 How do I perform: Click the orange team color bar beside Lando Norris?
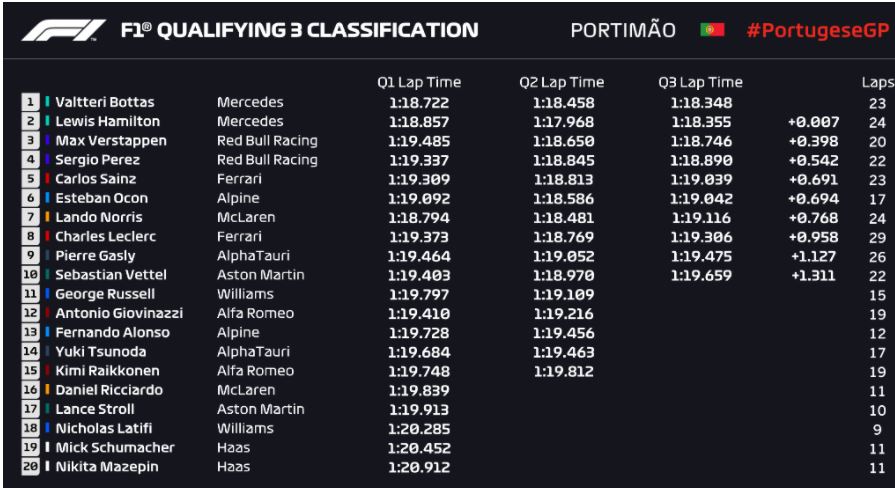47,217
